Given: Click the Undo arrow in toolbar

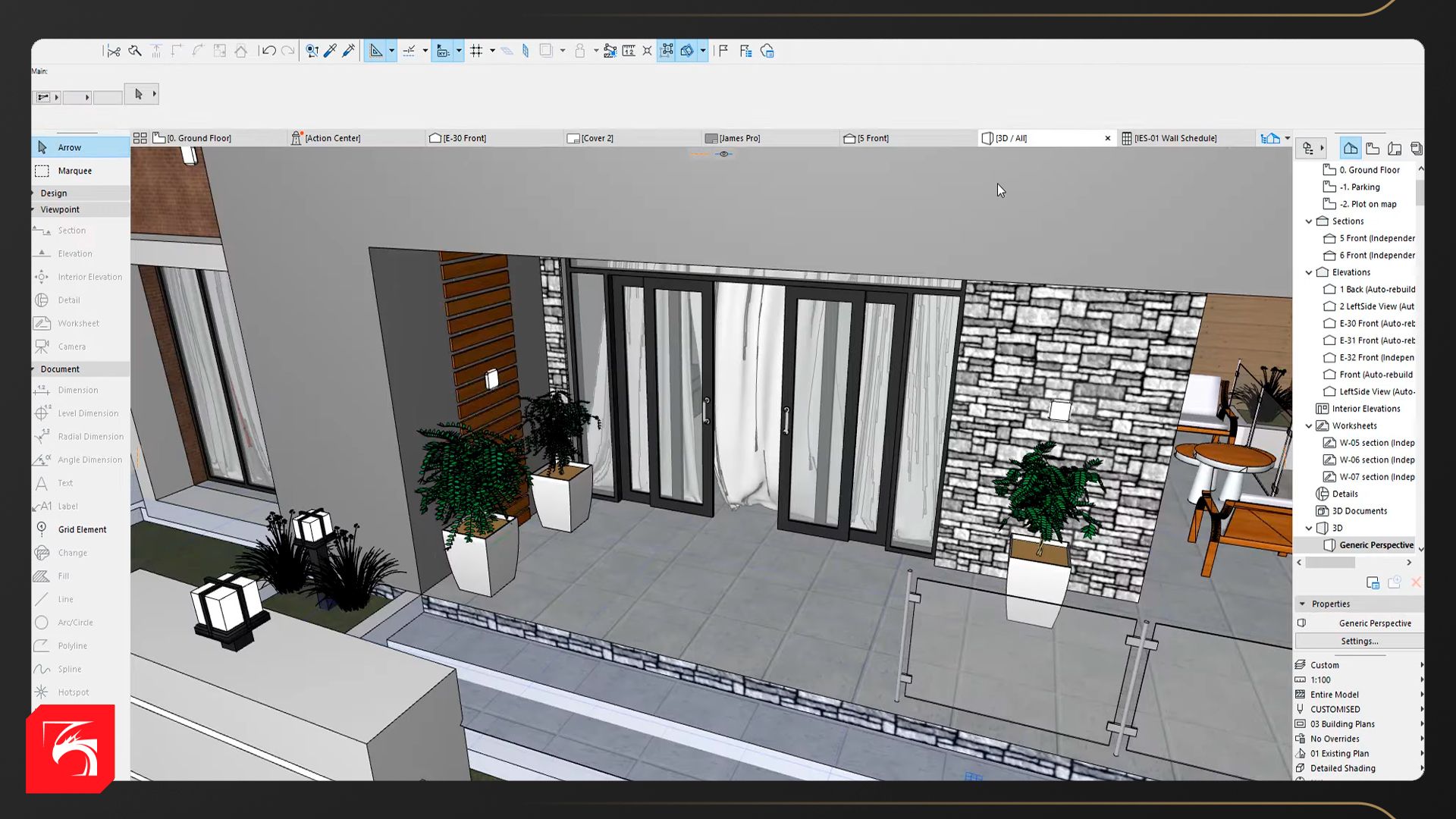Looking at the screenshot, I should (268, 51).
